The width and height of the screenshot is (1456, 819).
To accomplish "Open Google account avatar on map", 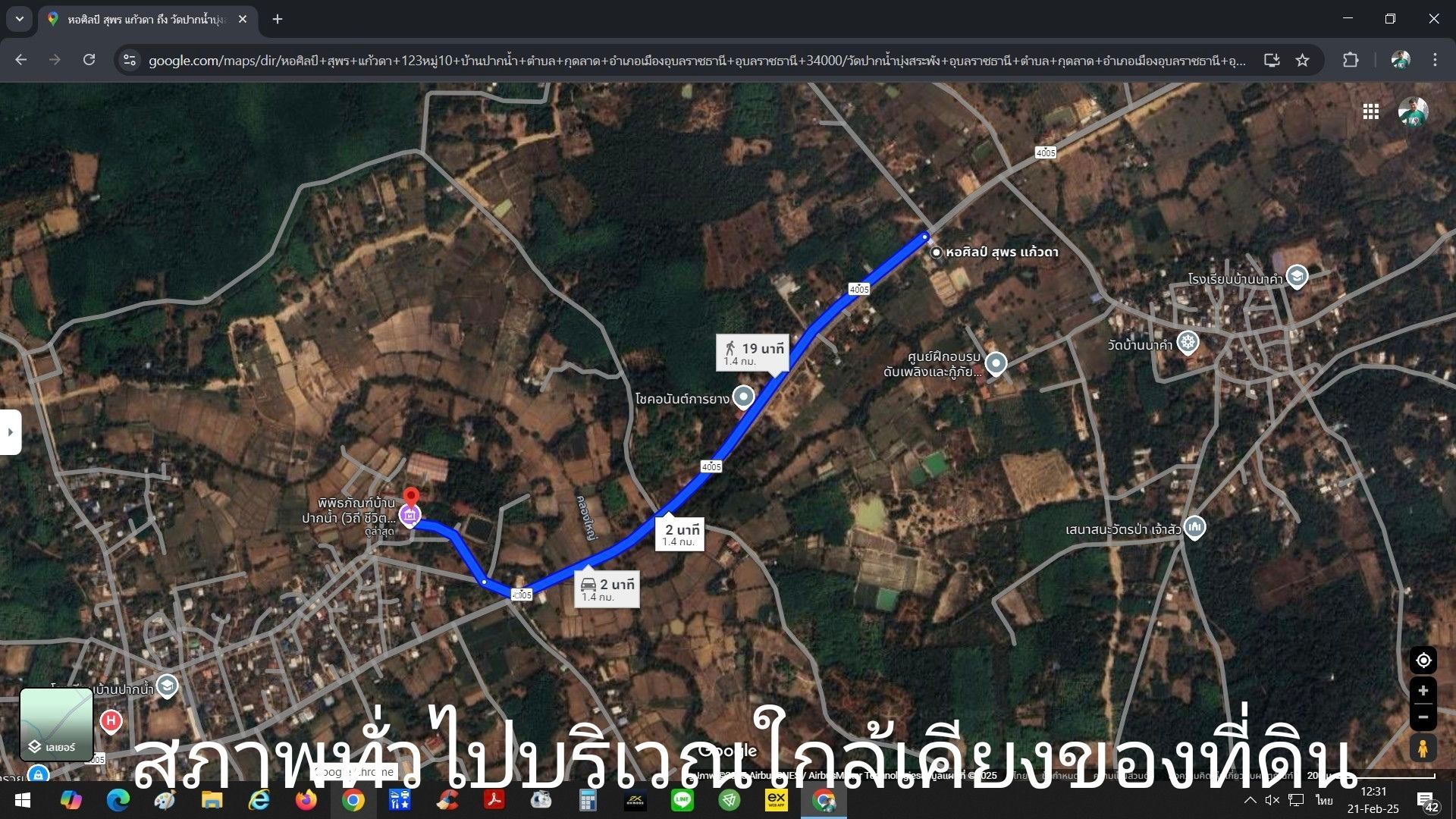I will point(1413,111).
